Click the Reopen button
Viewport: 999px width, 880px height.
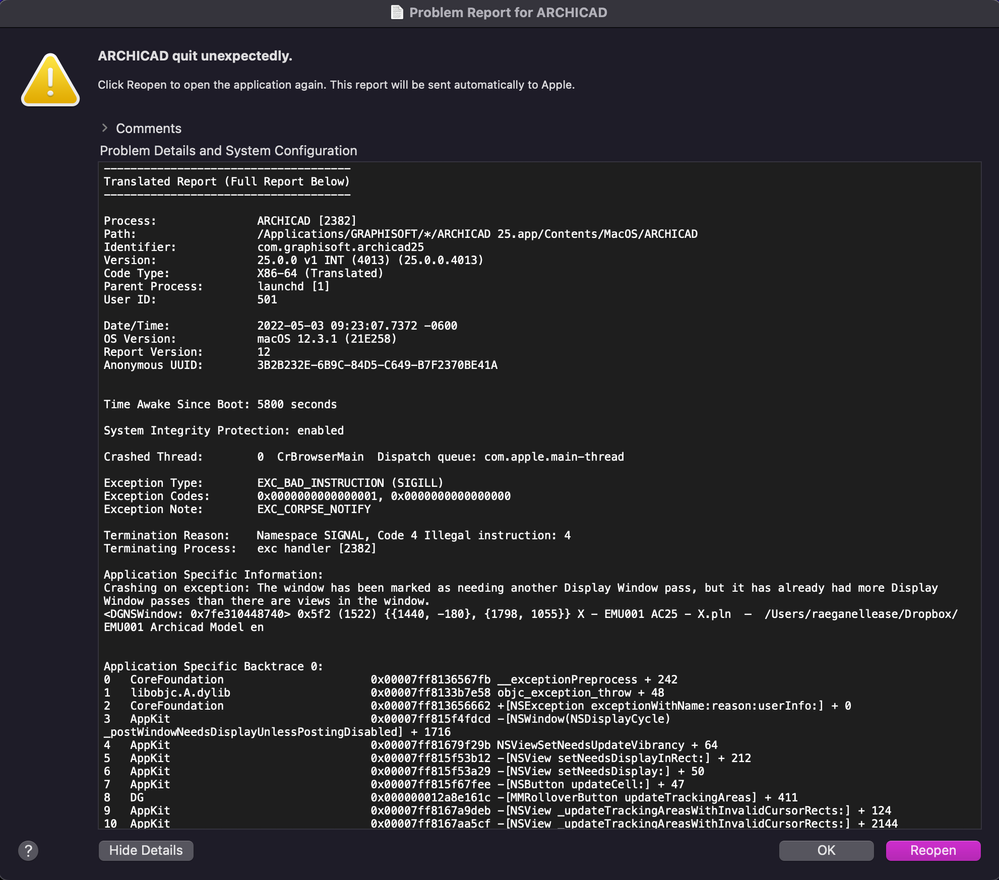(x=933, y=850)
